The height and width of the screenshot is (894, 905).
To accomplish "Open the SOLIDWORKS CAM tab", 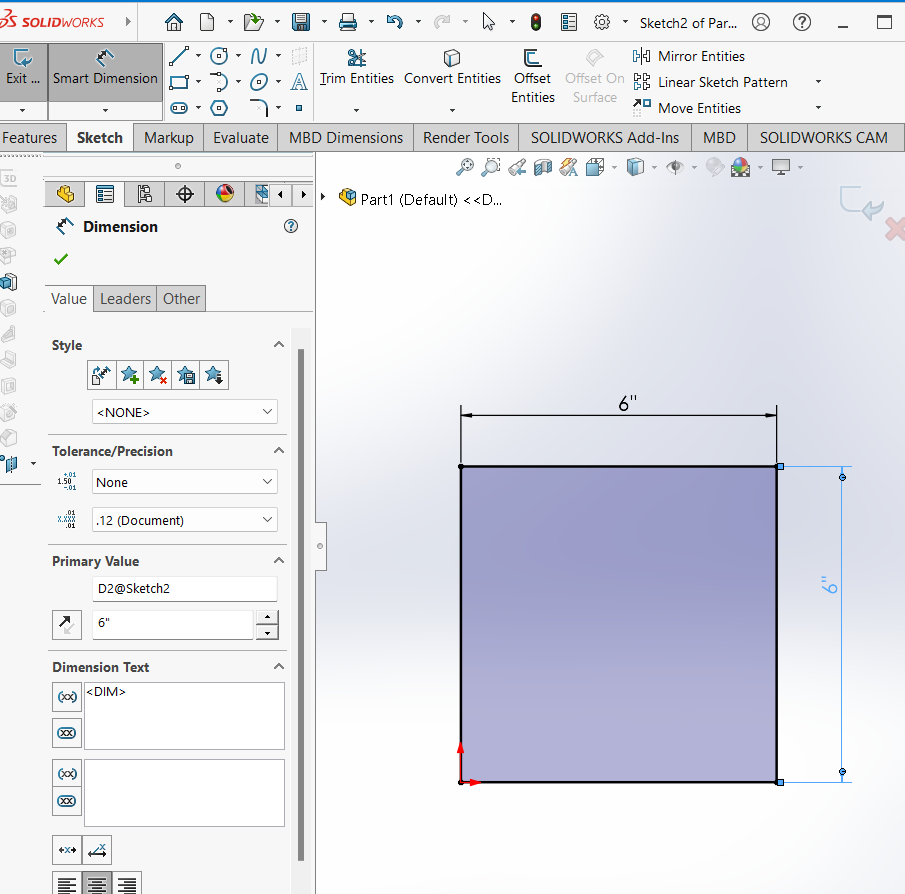I will (824, 138).
